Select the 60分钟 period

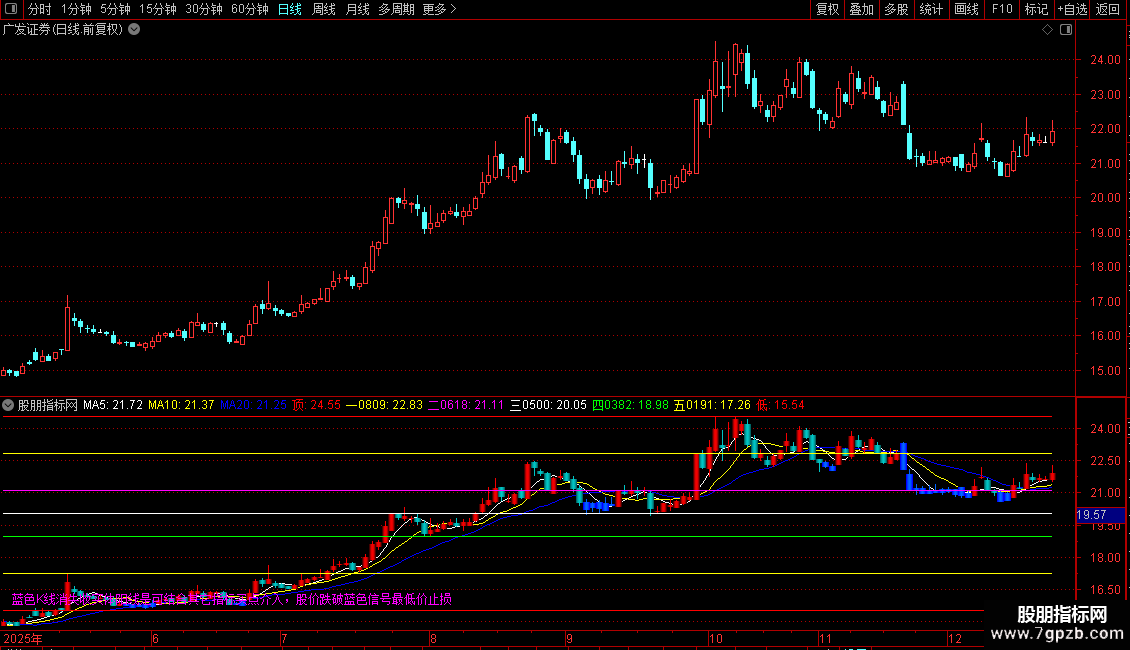click(x=249, y=10)
